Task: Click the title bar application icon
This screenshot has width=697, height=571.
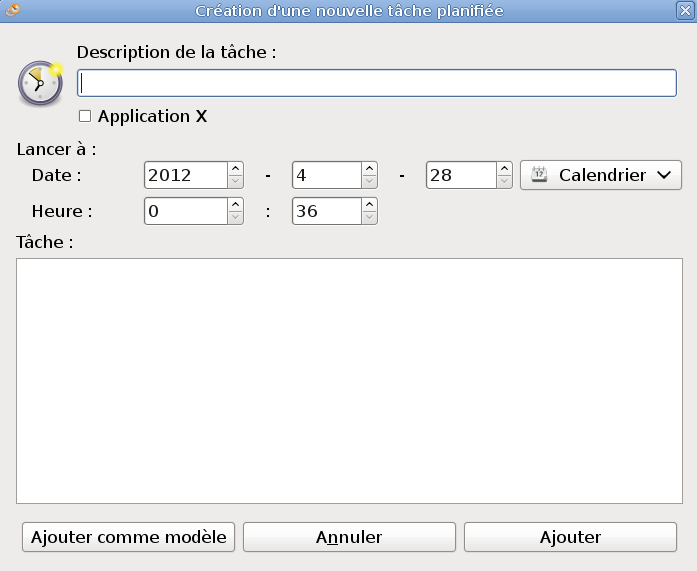Action: pos(11,11)
